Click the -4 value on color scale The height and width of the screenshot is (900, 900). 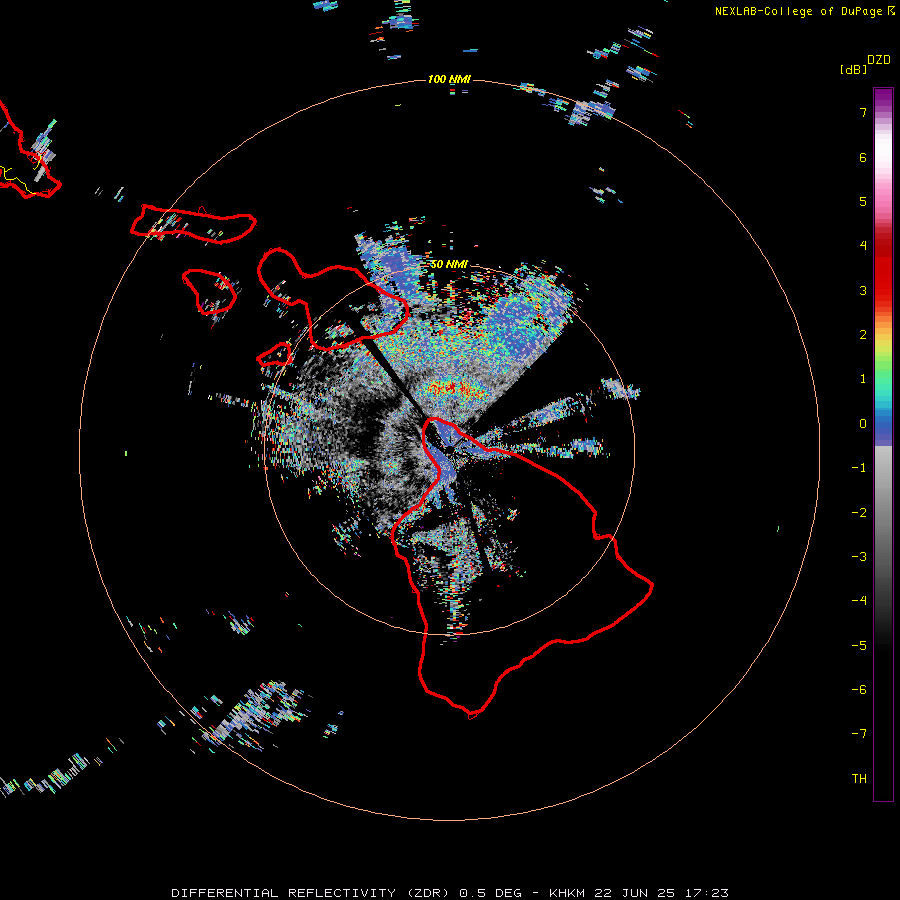[859, 600]
